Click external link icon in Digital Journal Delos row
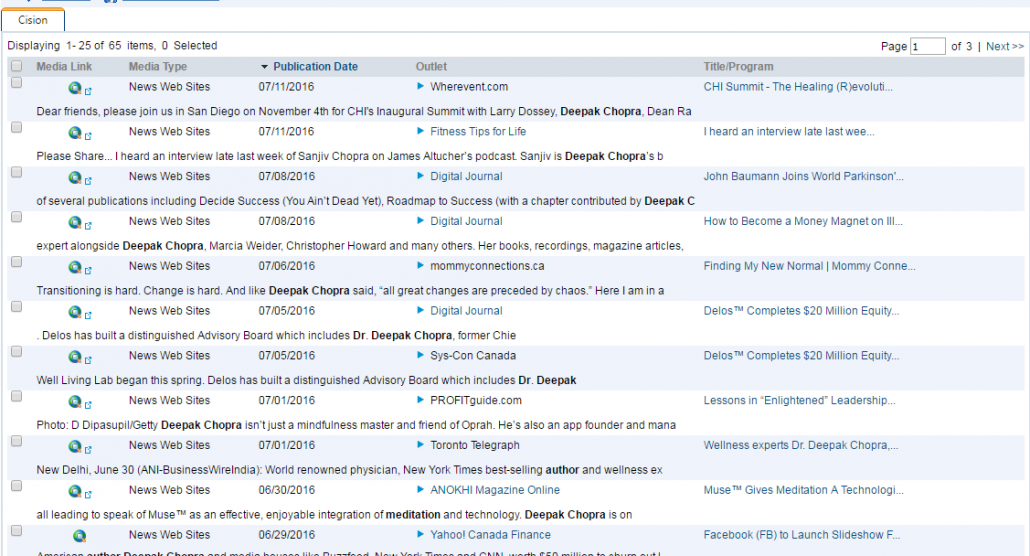This screenshot has height=556, width=1030. pos(88,315)
